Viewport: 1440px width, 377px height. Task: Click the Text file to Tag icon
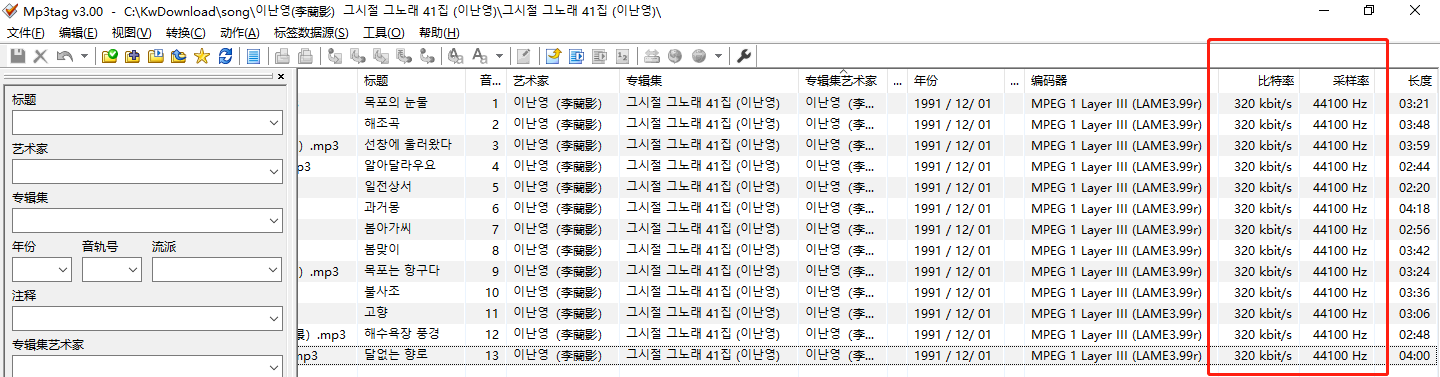tap(403, 56)
